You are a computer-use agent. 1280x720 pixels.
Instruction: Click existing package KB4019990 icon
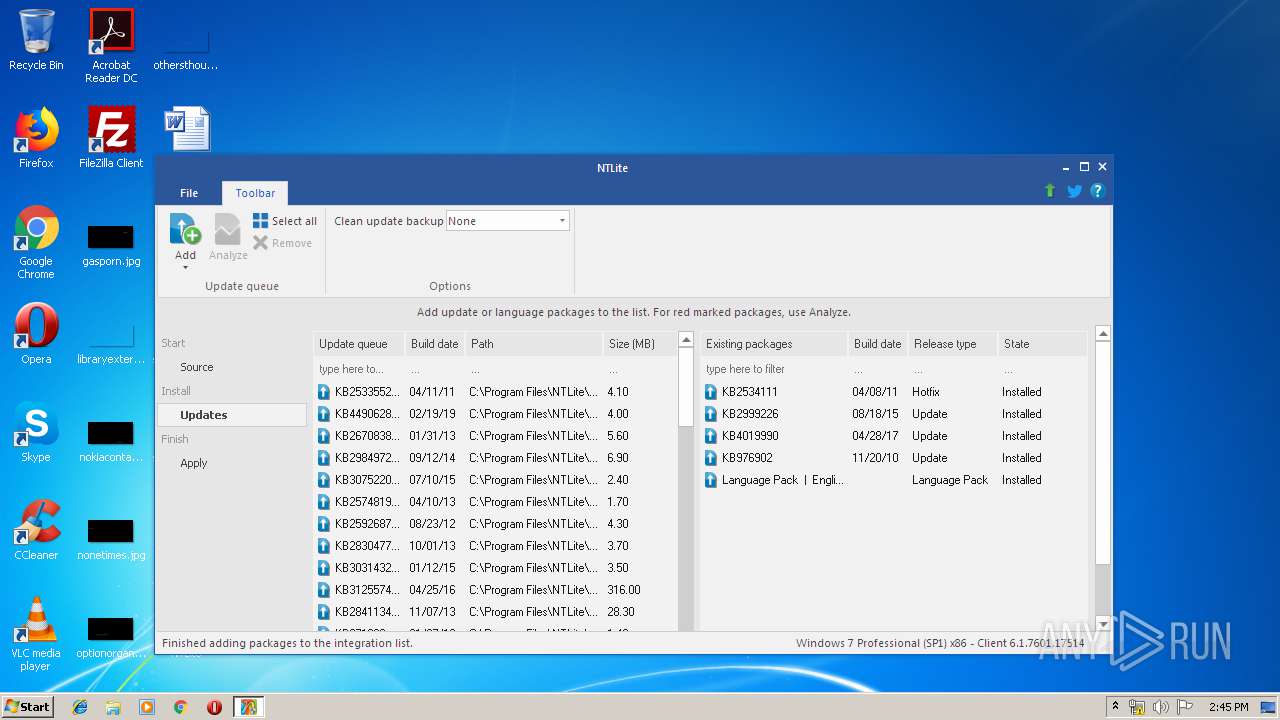711,436
